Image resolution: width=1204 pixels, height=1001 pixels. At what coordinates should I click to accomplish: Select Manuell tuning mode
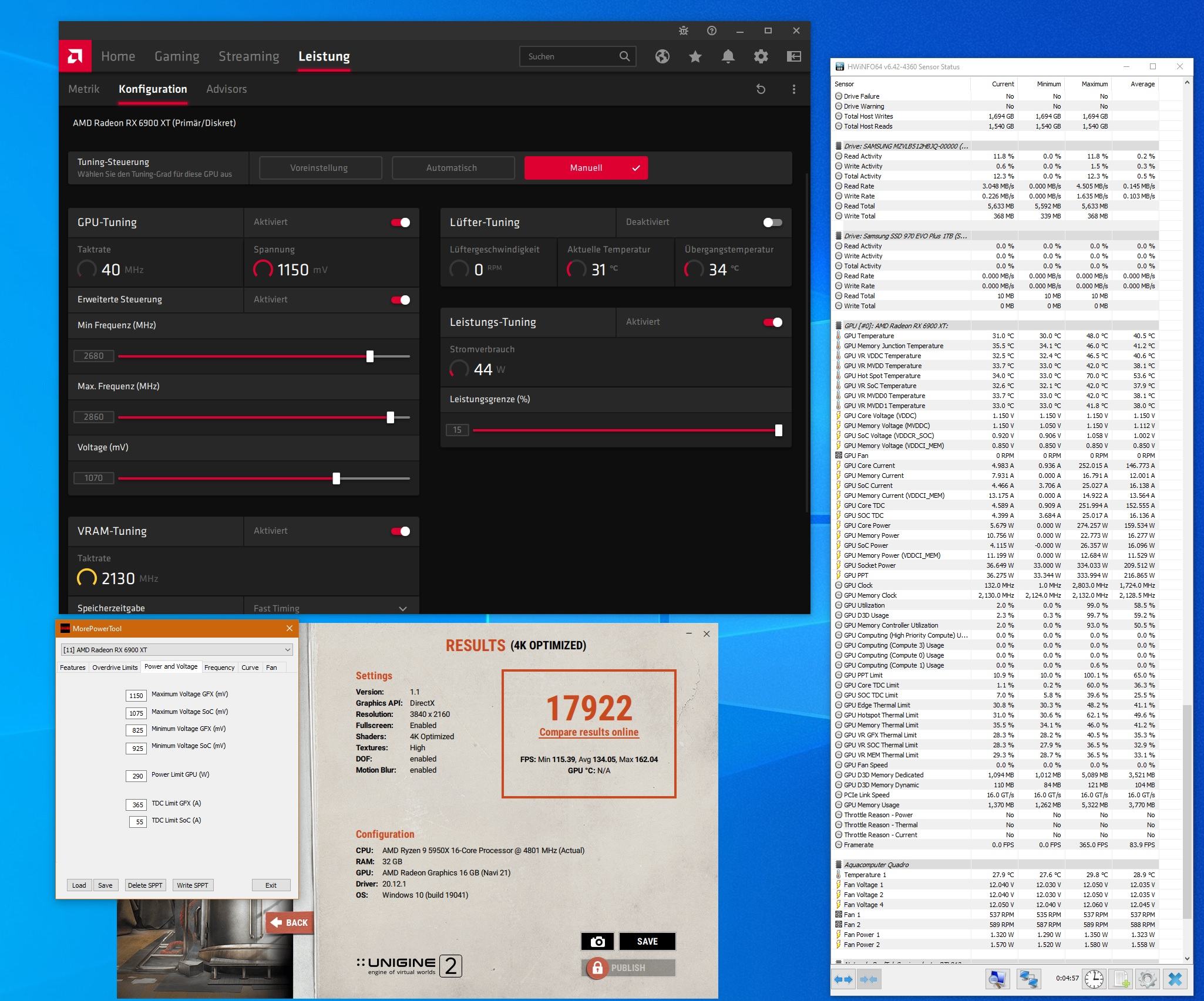[586, 168]
